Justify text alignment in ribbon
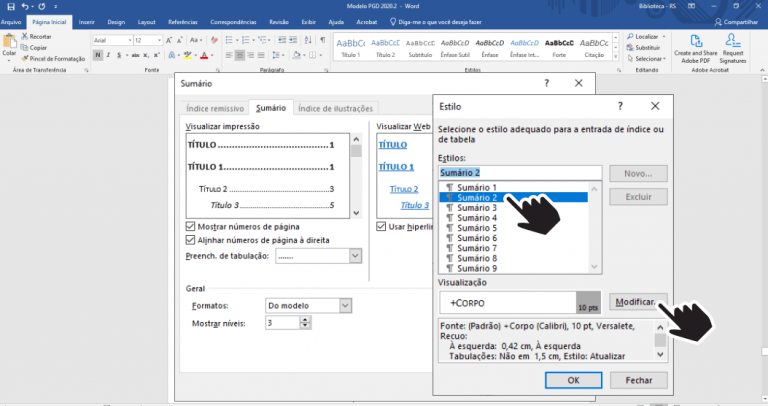This screenshot has width=768, height=406. click(x=261, y=55)
